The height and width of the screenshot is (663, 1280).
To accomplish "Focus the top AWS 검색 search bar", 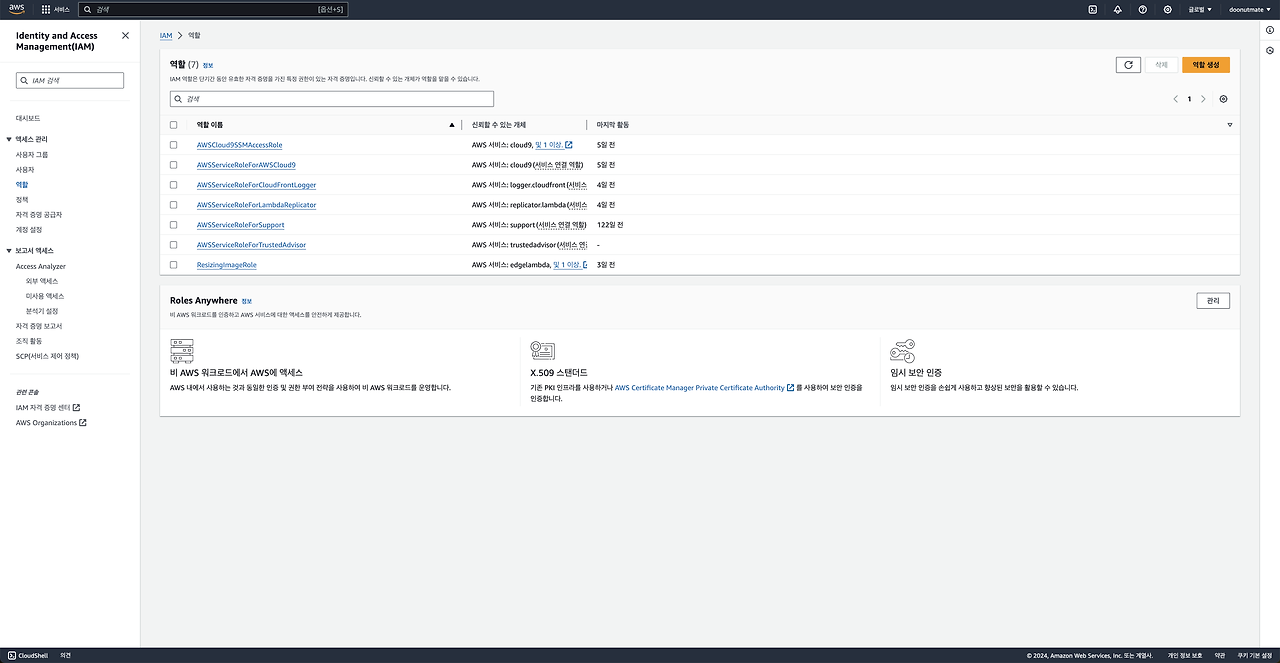I will click(x=214, y=9).
